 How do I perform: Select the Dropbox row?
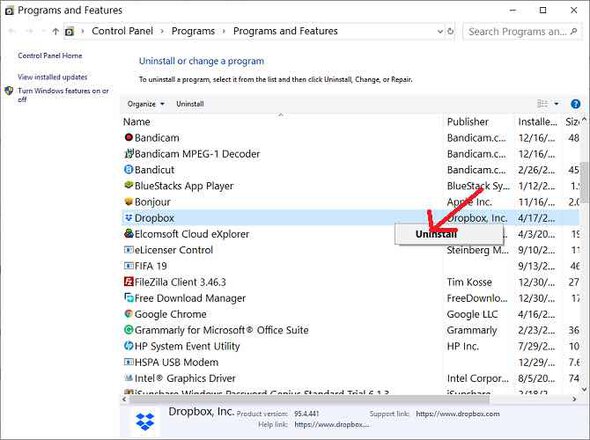[x=350, y=218]
